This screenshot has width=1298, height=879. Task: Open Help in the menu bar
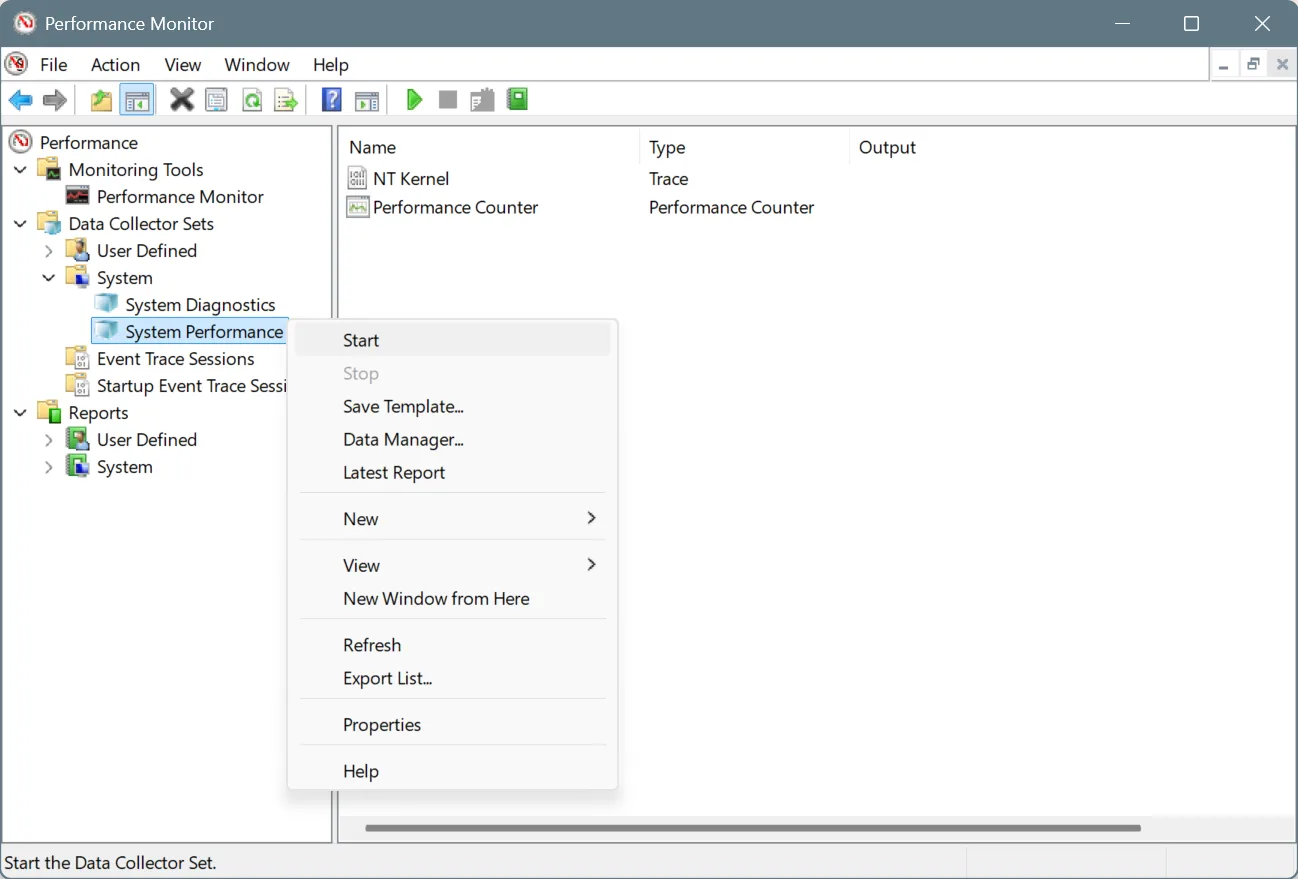pyautogui.click(x=330, y=64)
